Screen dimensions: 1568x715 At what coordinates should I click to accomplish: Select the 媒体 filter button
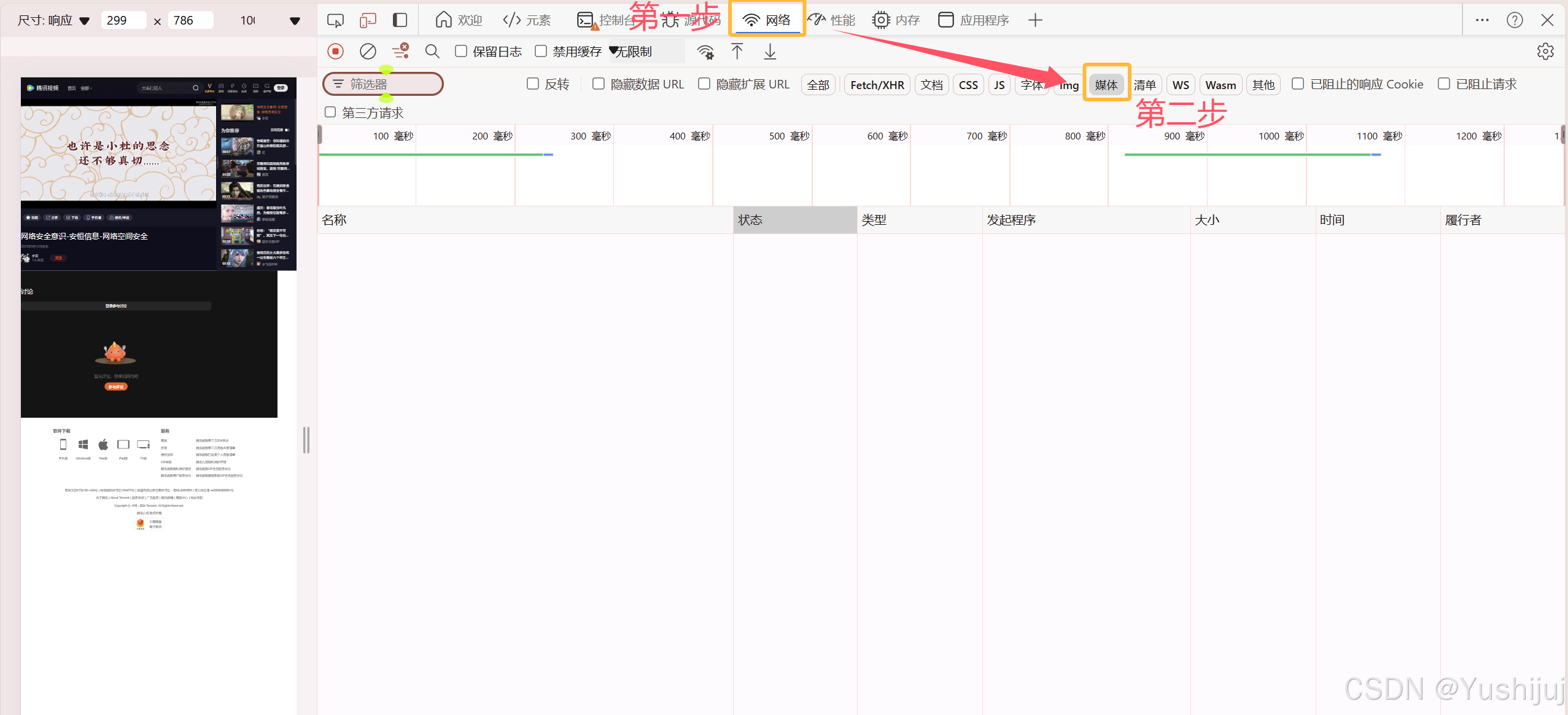coord(1106,85)
